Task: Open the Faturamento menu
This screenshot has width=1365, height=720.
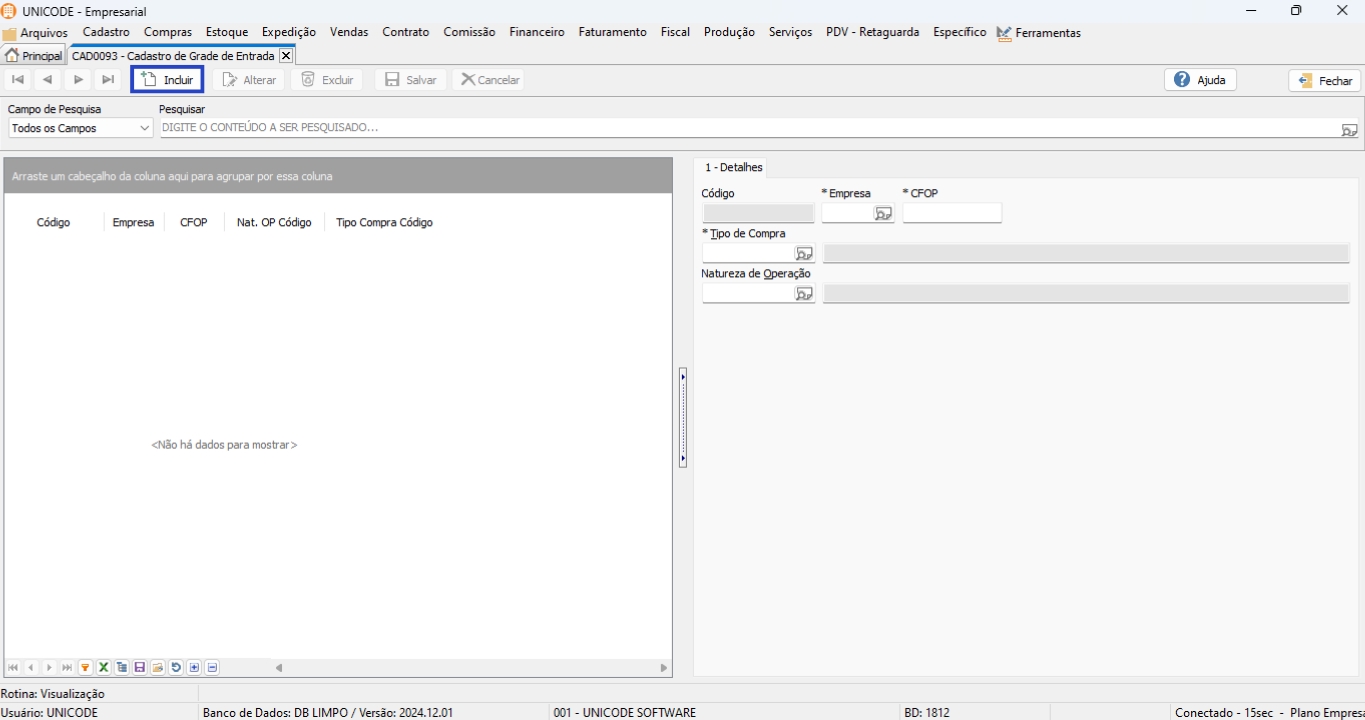Action: [x=612, y=32]
